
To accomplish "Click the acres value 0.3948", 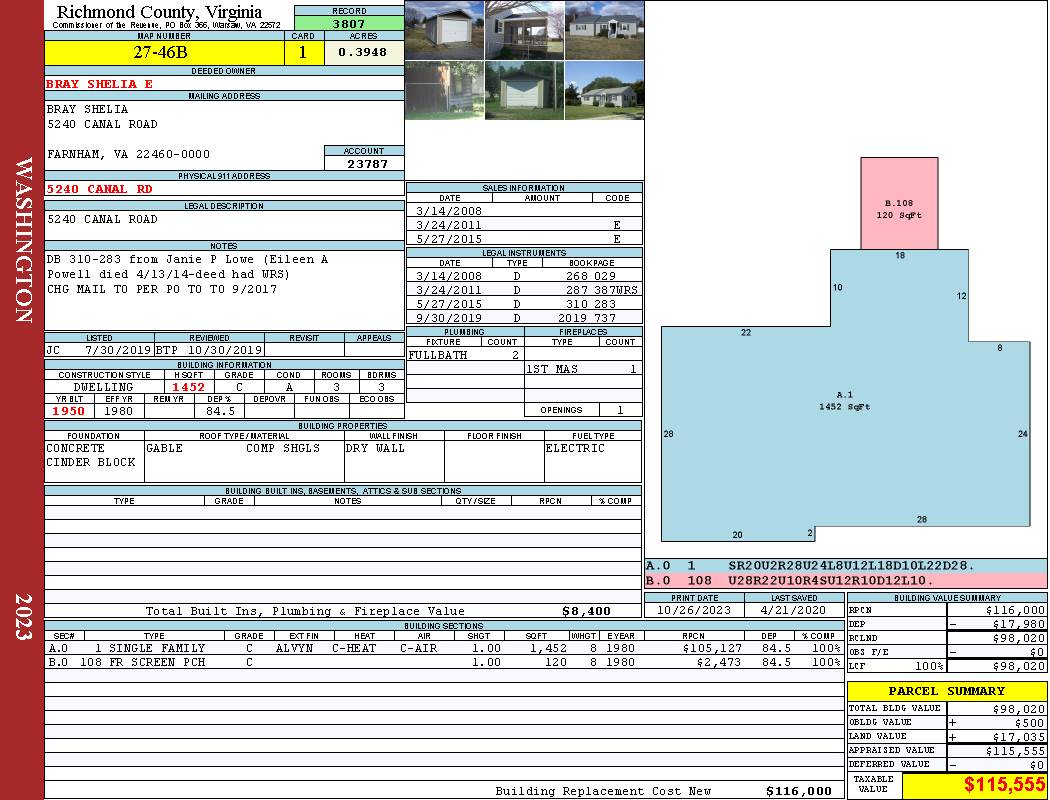I will pos(362,52).
